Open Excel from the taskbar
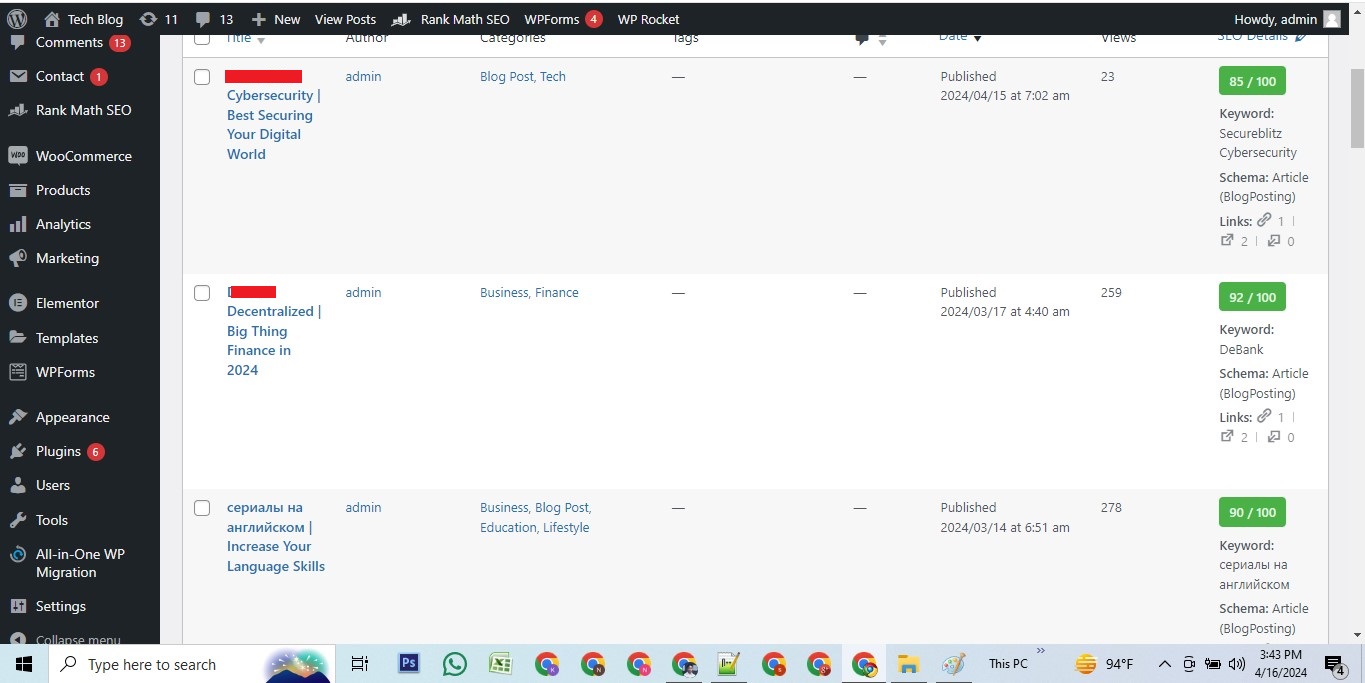 coord(500,663)
